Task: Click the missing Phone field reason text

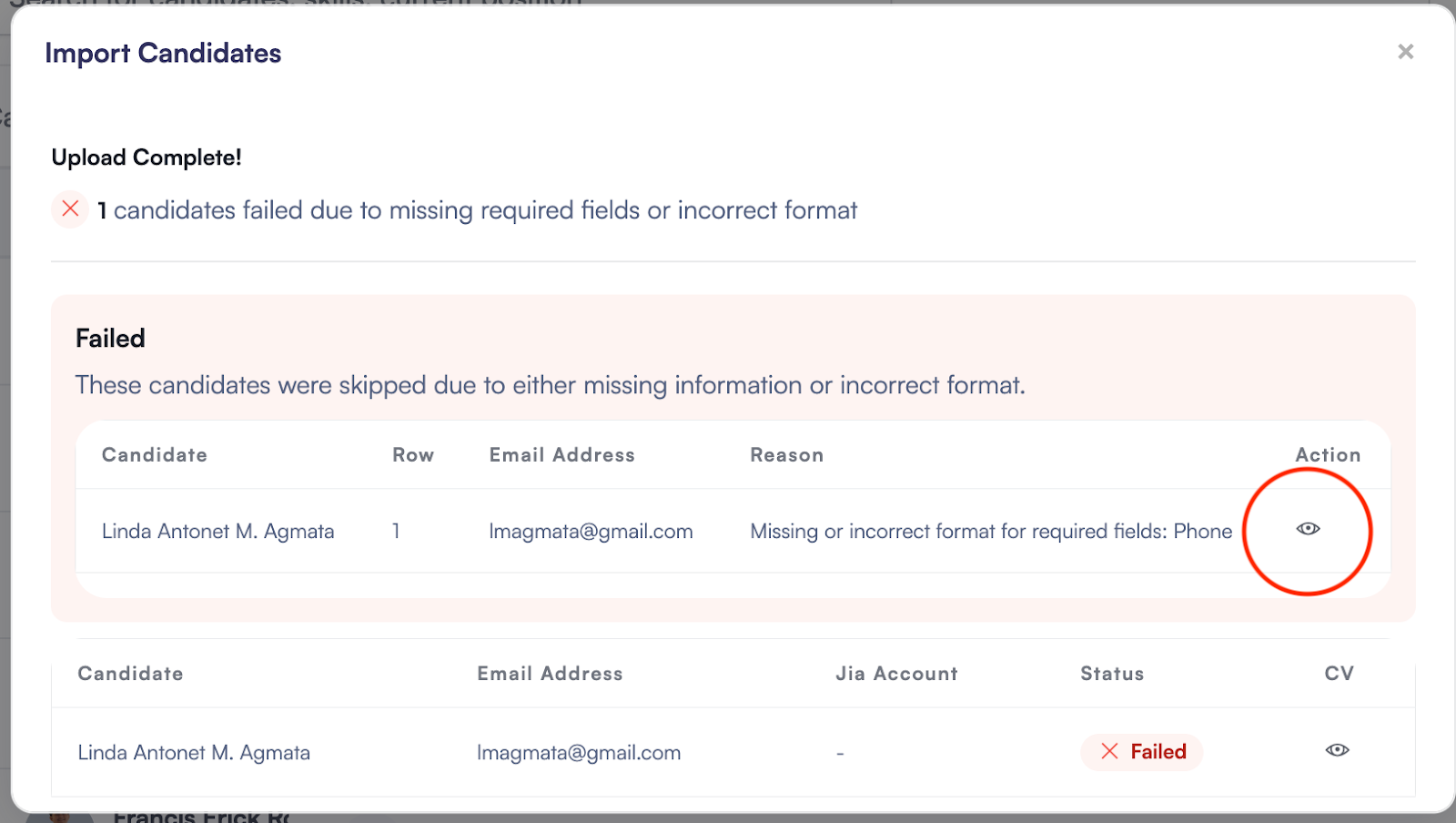Action: [991, 532]
